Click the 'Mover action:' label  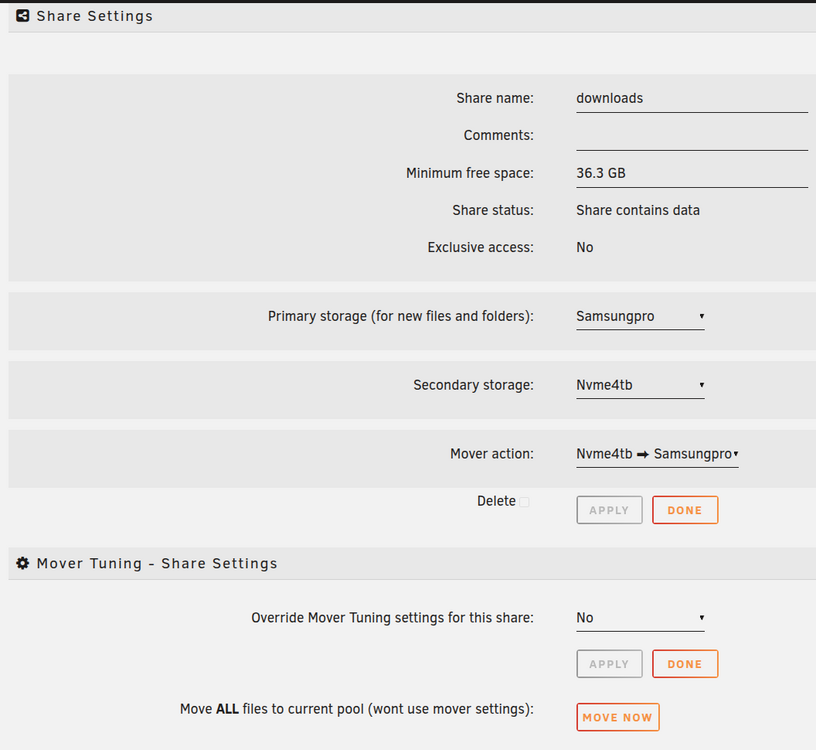click(492, 454)
